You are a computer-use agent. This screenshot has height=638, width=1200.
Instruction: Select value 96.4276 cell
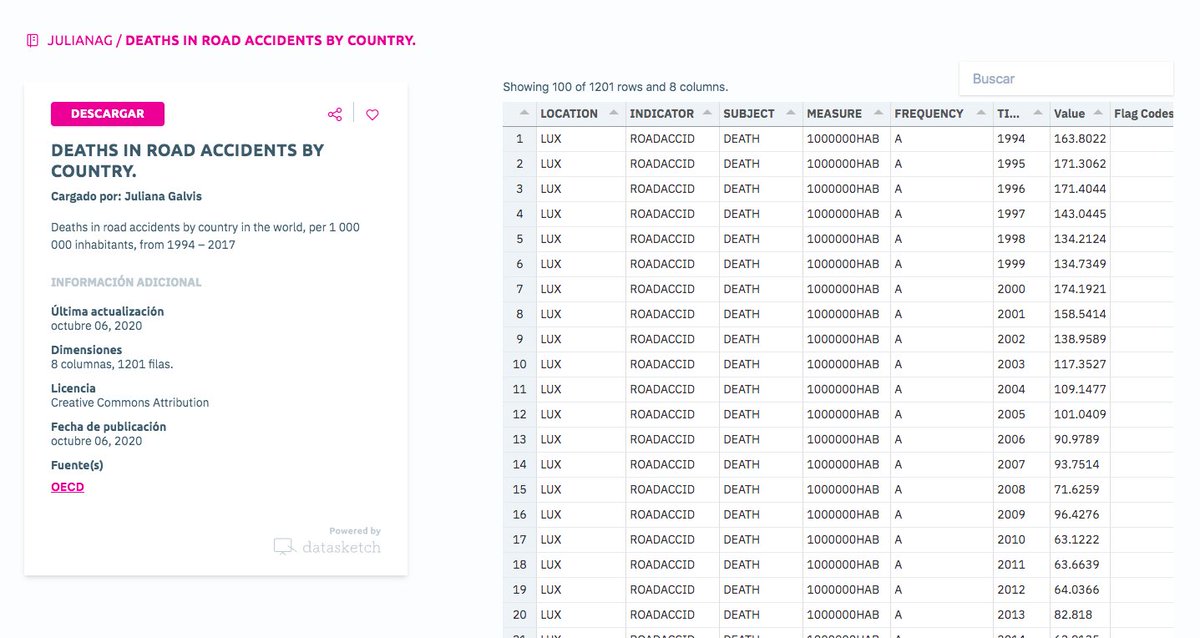coord(1080,514)
